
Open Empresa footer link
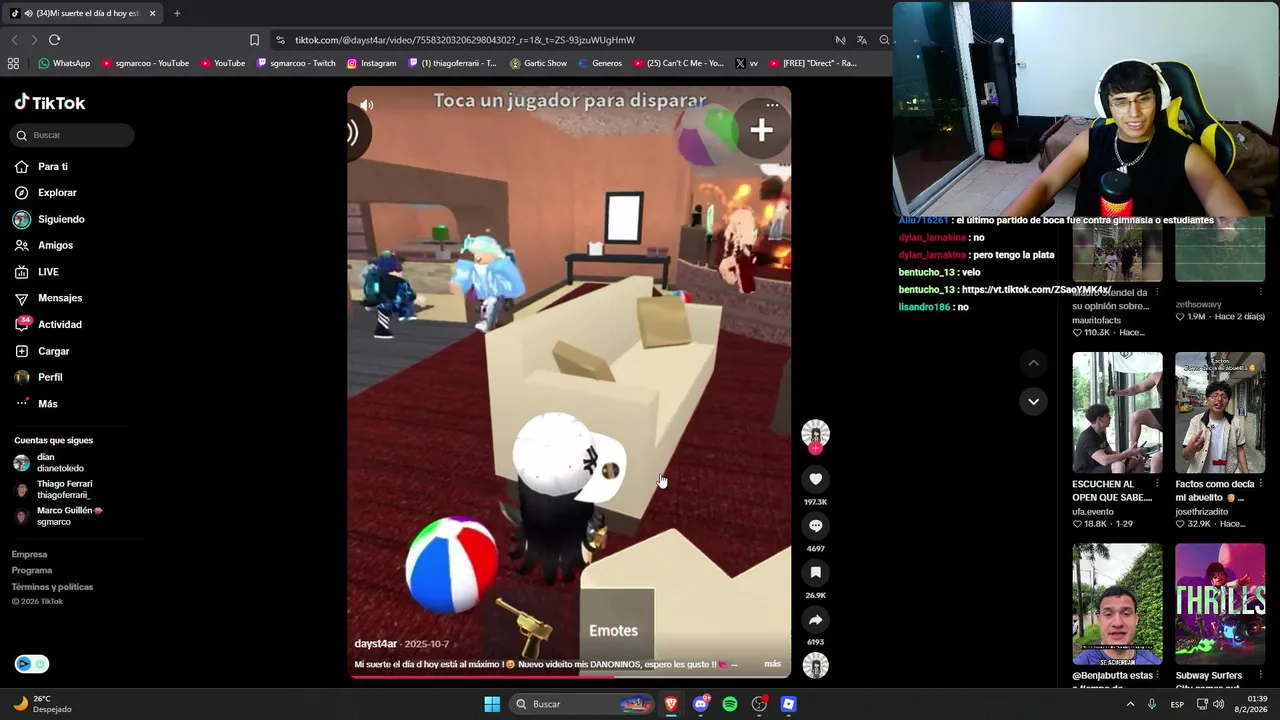click(x=30, y=554)
